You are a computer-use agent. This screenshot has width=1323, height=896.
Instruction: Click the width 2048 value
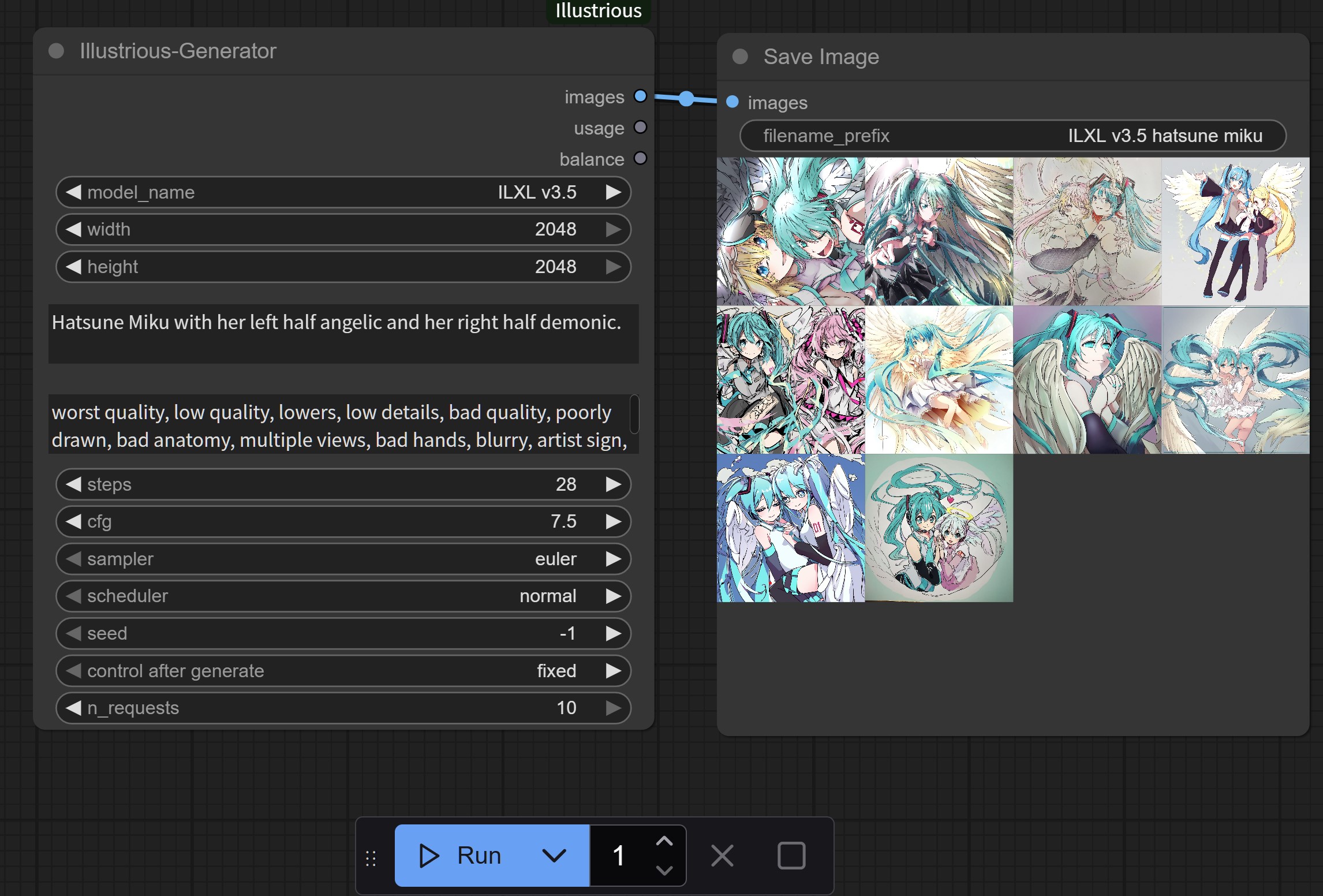pyautogui.click(x=555, y=229)
